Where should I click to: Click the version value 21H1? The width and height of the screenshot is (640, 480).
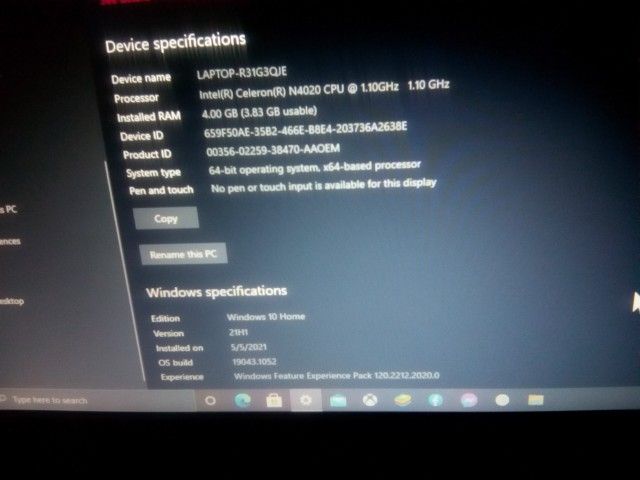coord(238,332)
